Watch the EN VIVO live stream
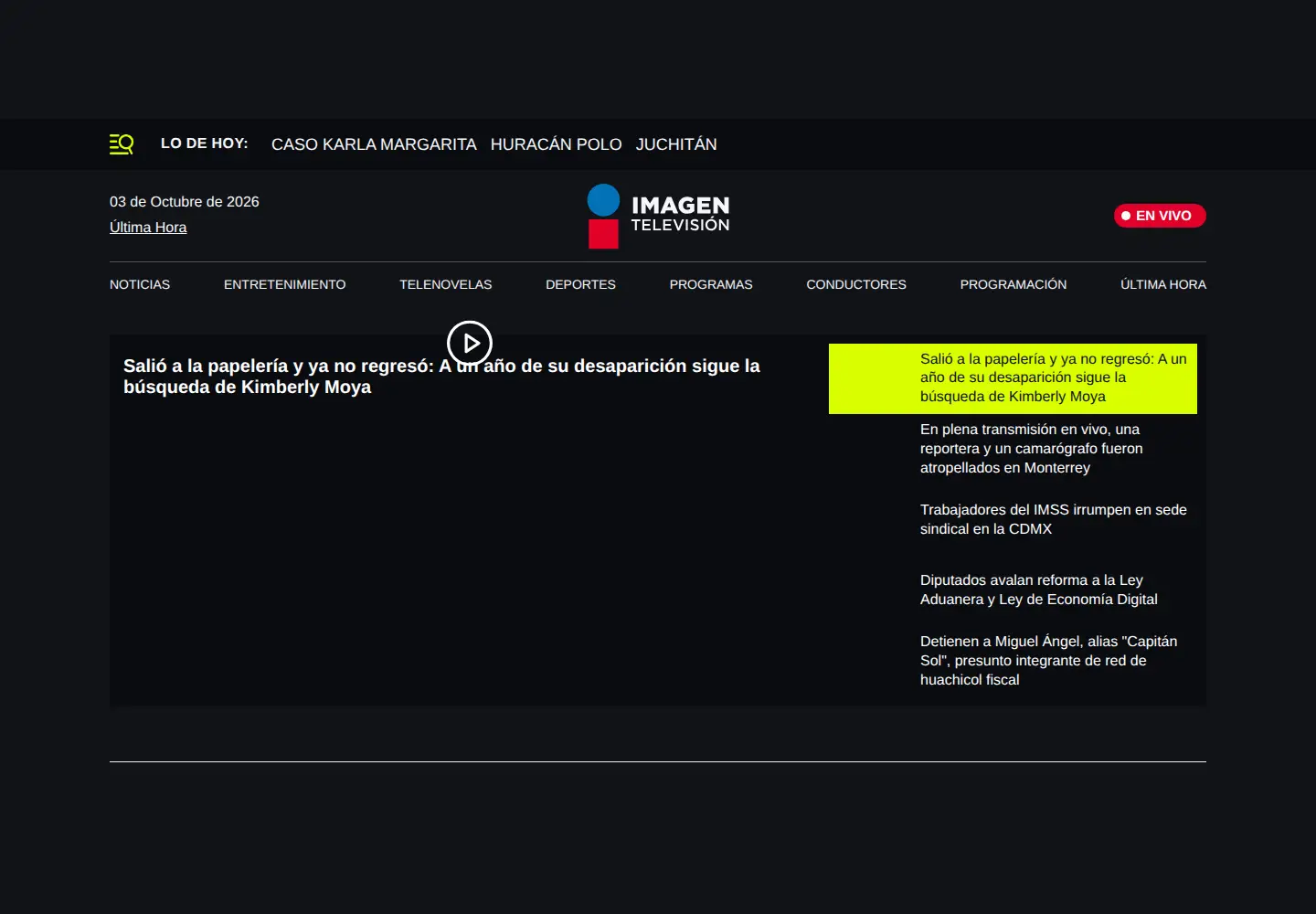Image resolution: width=1316 pixels, height=914 pixels. [x=1160, y=216]
